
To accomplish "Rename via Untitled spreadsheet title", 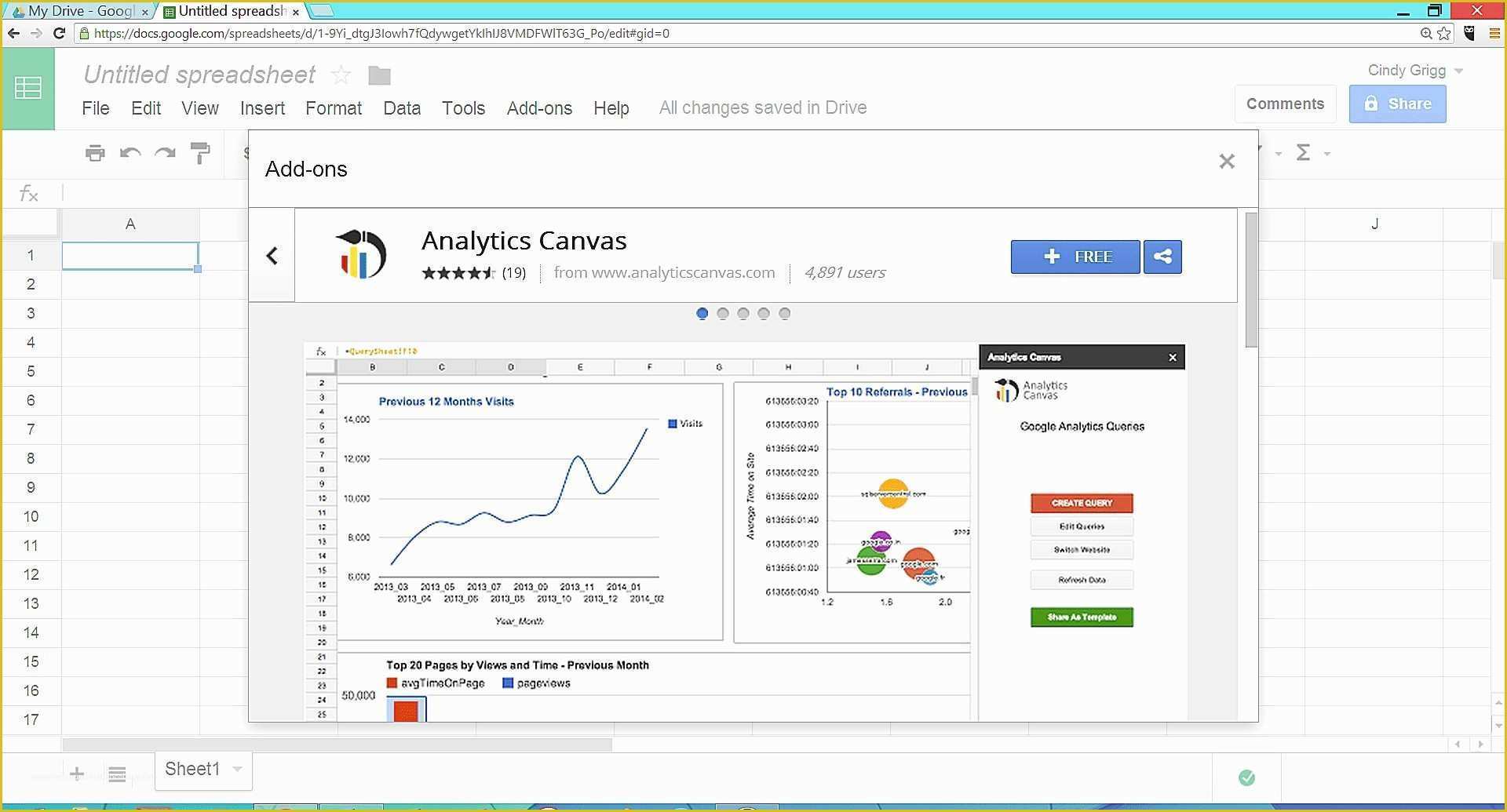I will pos(199,75).
